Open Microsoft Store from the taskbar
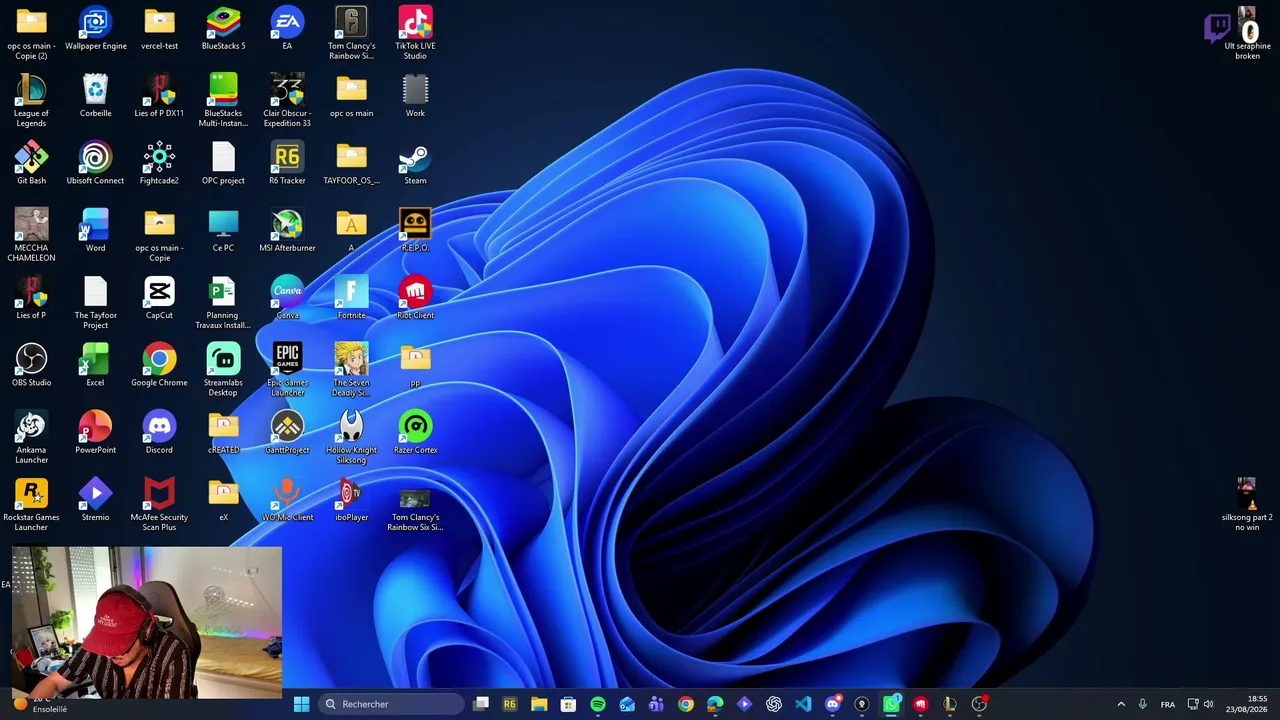1280x720 pixels. tap(568, 704)
